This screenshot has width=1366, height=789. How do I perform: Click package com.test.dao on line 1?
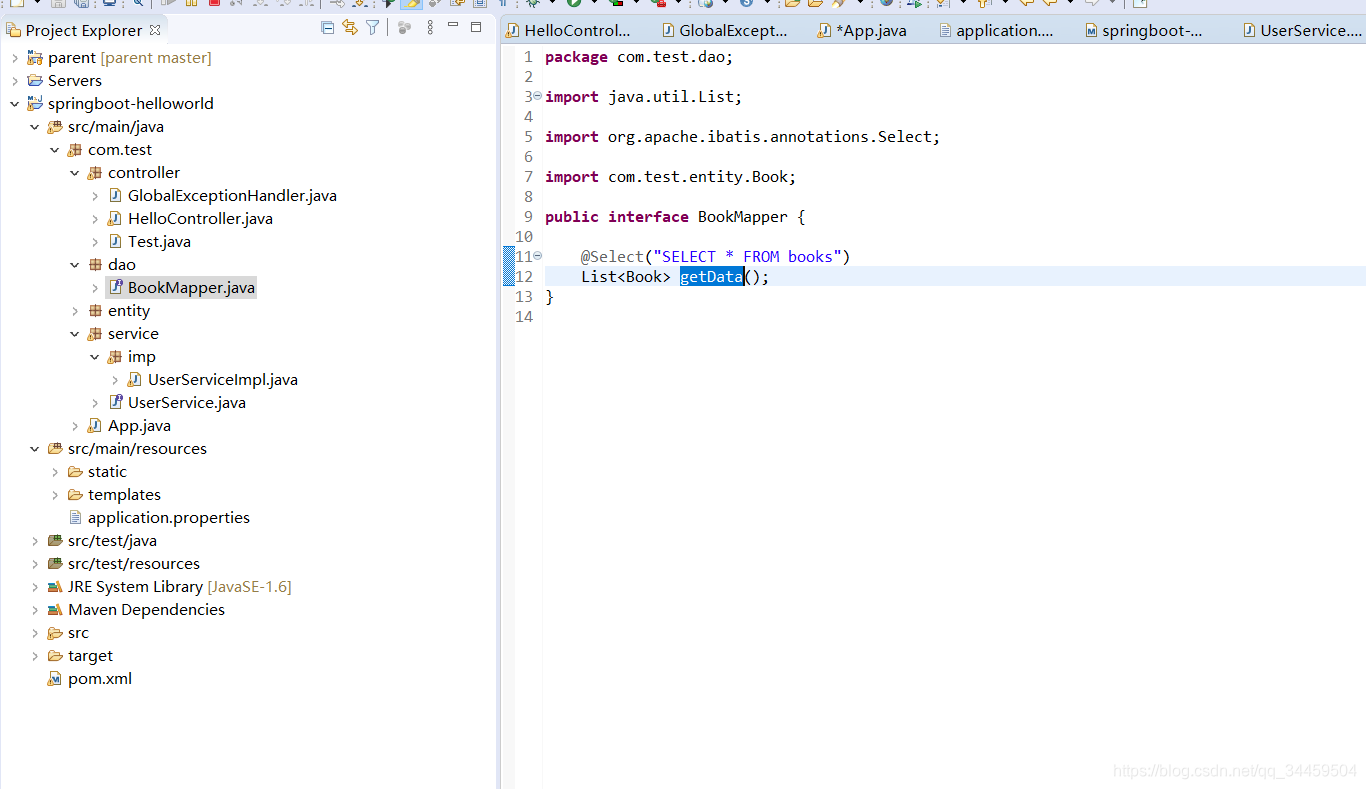pos(639,57)
